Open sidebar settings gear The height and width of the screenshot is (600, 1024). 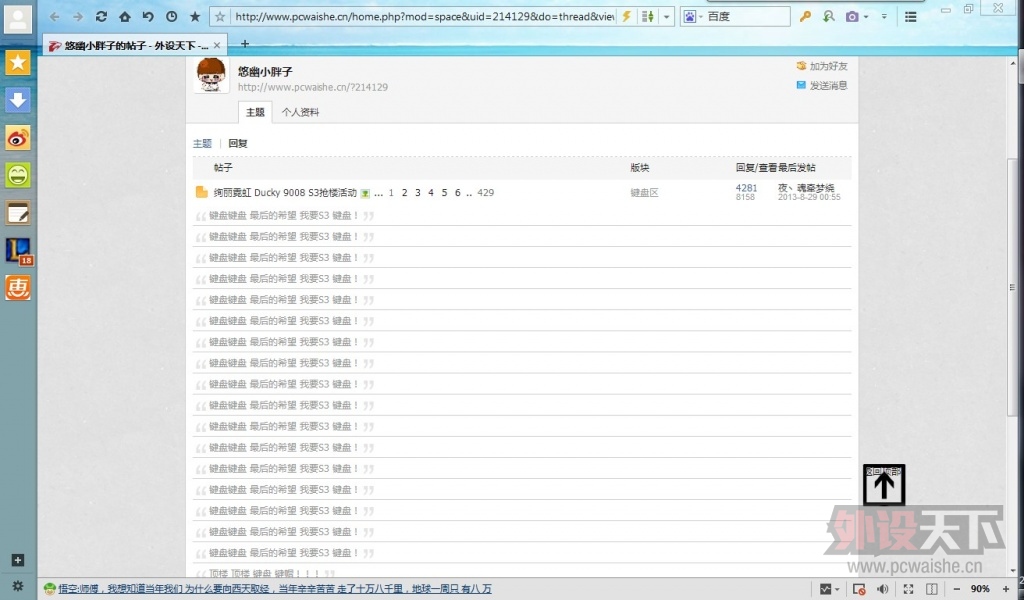[18, 586]
